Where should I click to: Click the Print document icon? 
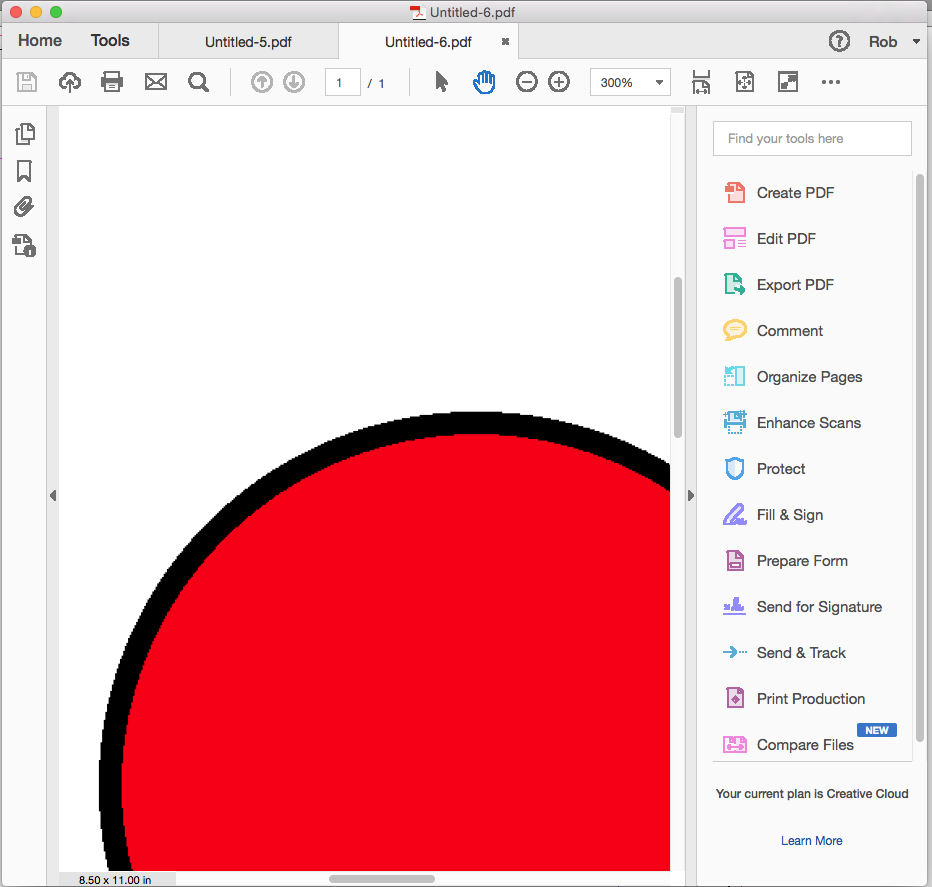(x=111, y=81)
